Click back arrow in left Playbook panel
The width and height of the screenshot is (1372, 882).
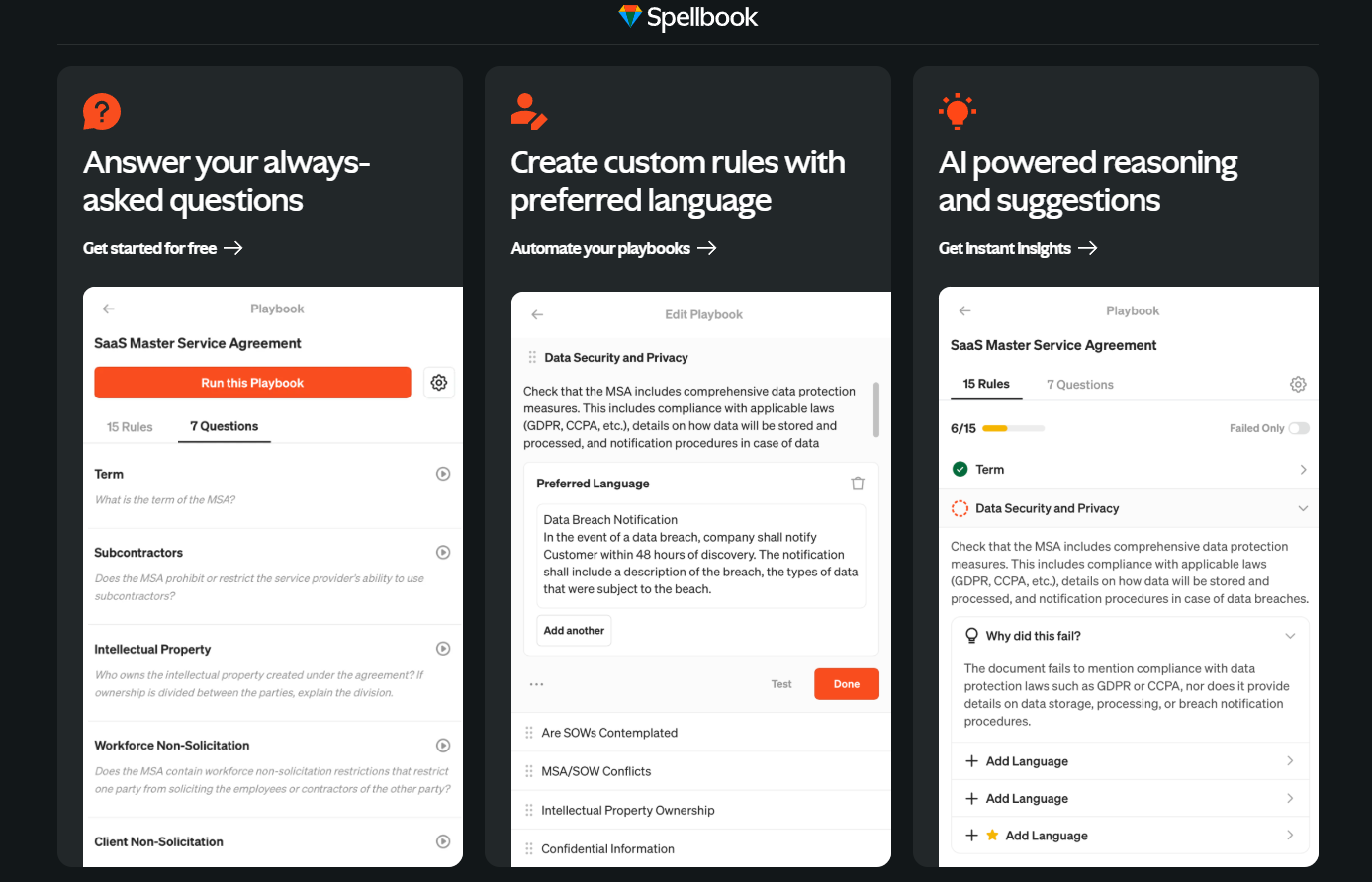point(109,309)
